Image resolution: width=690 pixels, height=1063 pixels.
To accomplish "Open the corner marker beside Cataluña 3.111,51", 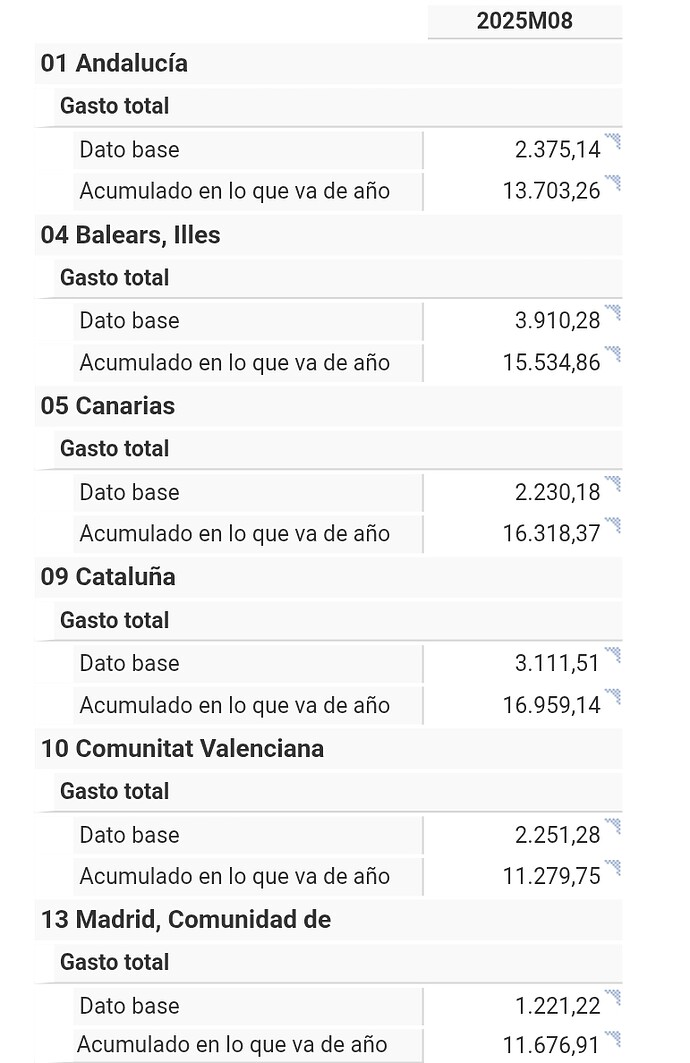I will [x=613, y=654].
